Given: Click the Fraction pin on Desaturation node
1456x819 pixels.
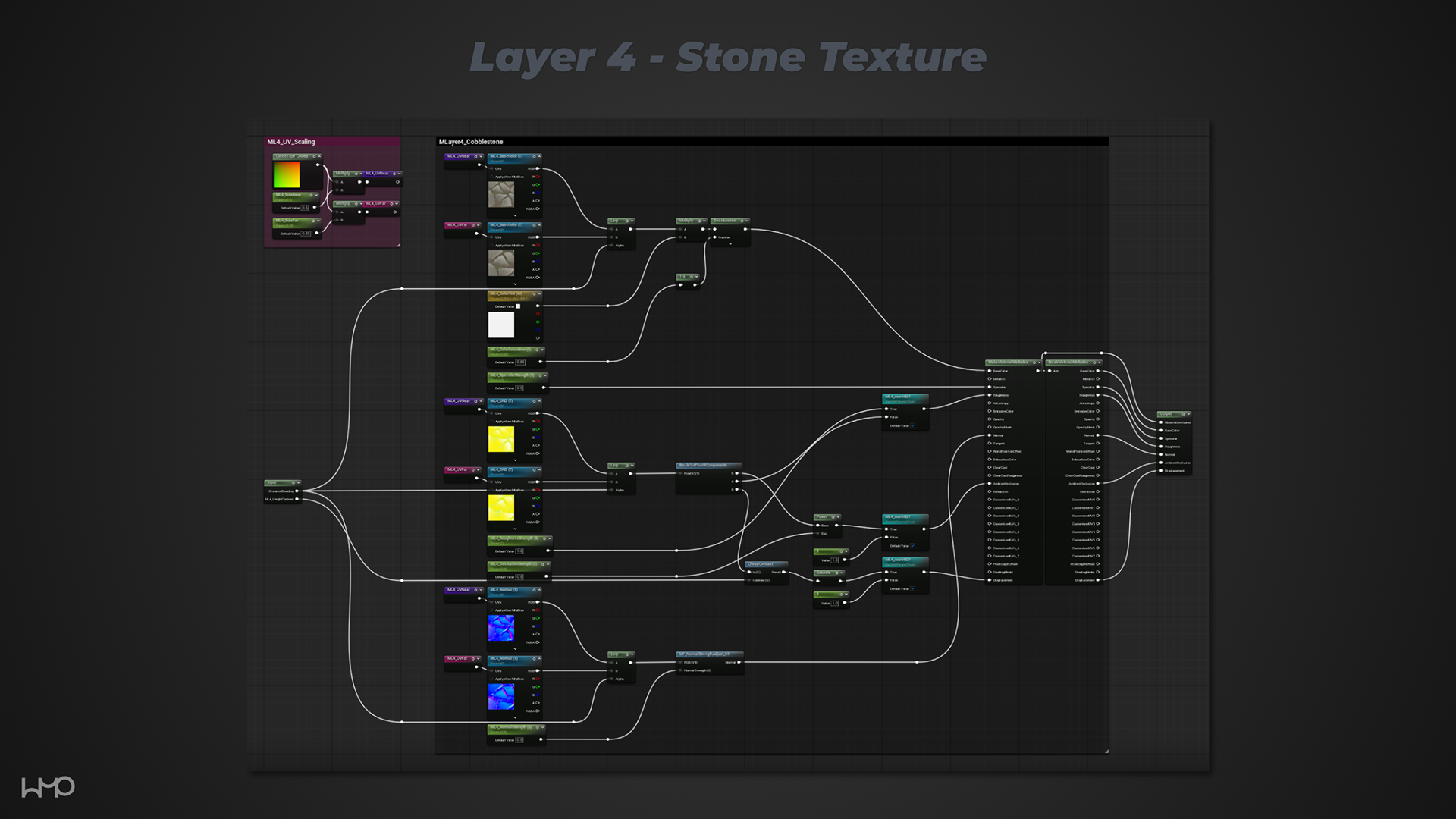Looking at the screenshot, I should [x=714, y=237].
